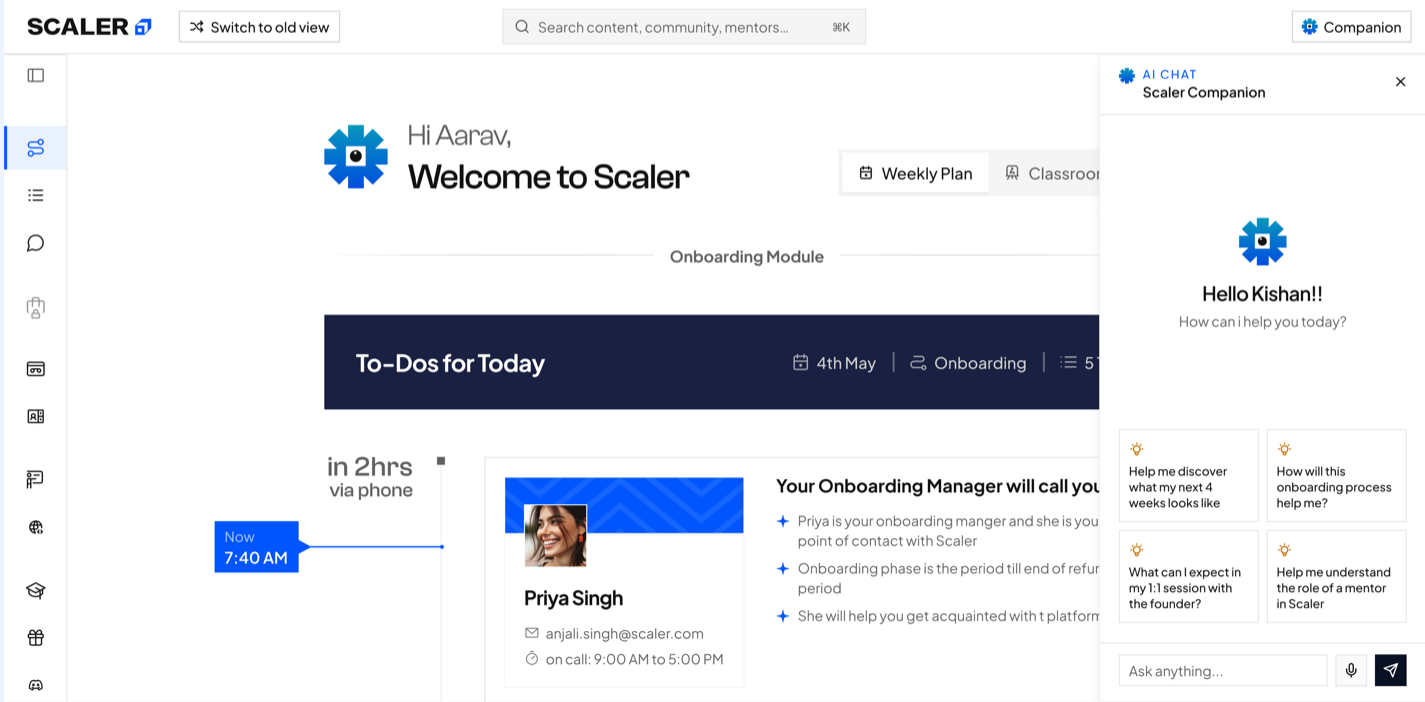Click 'Your Onboarding Manager will call you' heading
1425x702 pixels.
(938, 486)
